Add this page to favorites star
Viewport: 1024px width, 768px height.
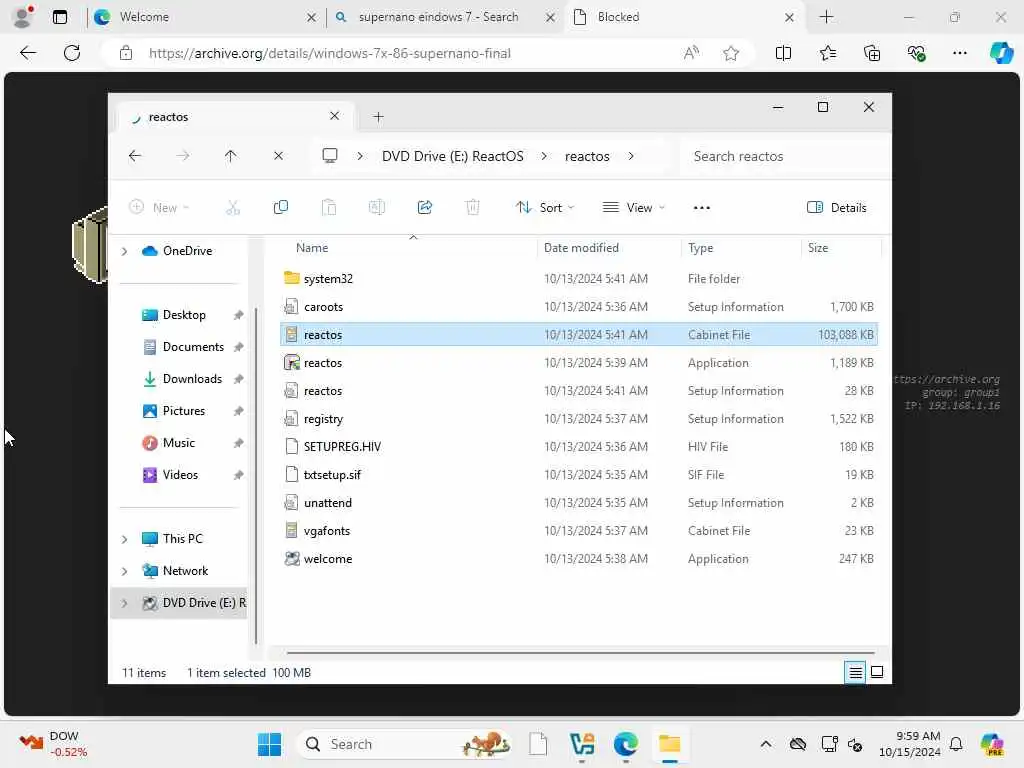[x=731, y=53]
